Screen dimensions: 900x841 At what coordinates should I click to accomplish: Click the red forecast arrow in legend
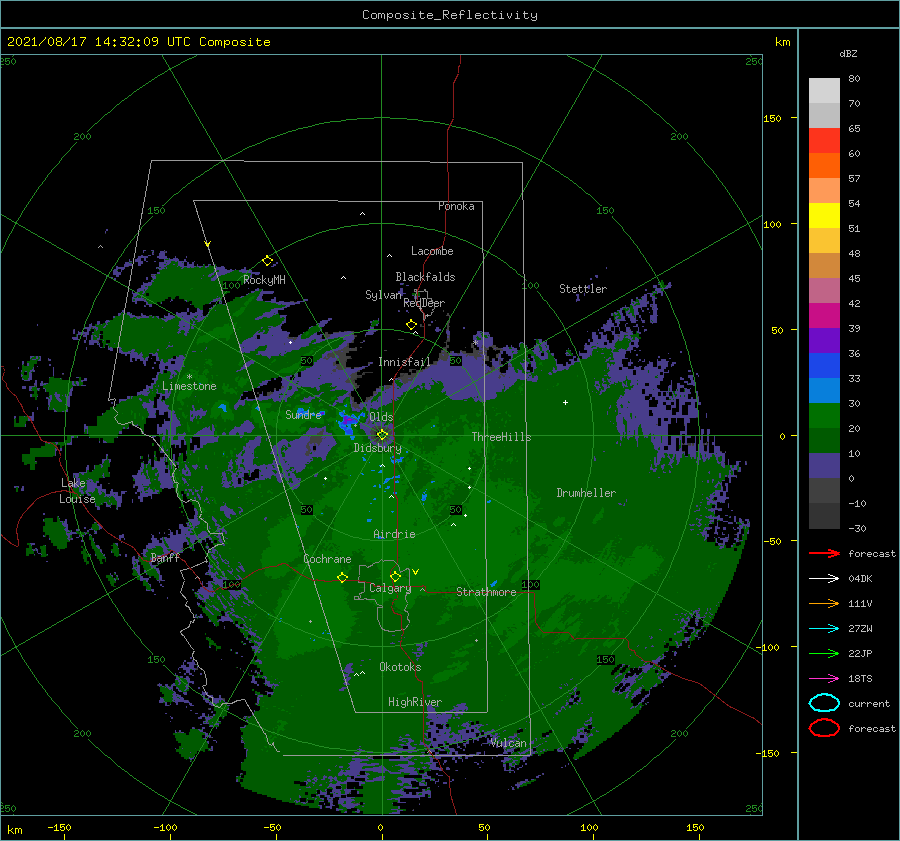[x=824, y=553]
